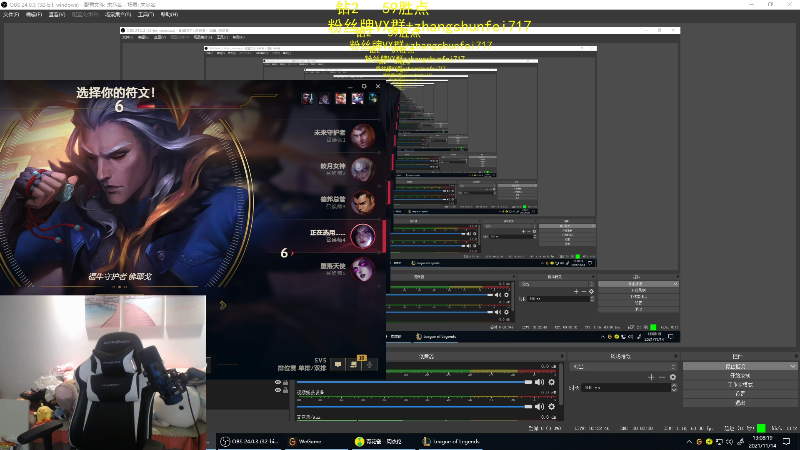Select the 皎月女神 teammate portrait
Screen dimensions: 800x450
click(363, 169)
